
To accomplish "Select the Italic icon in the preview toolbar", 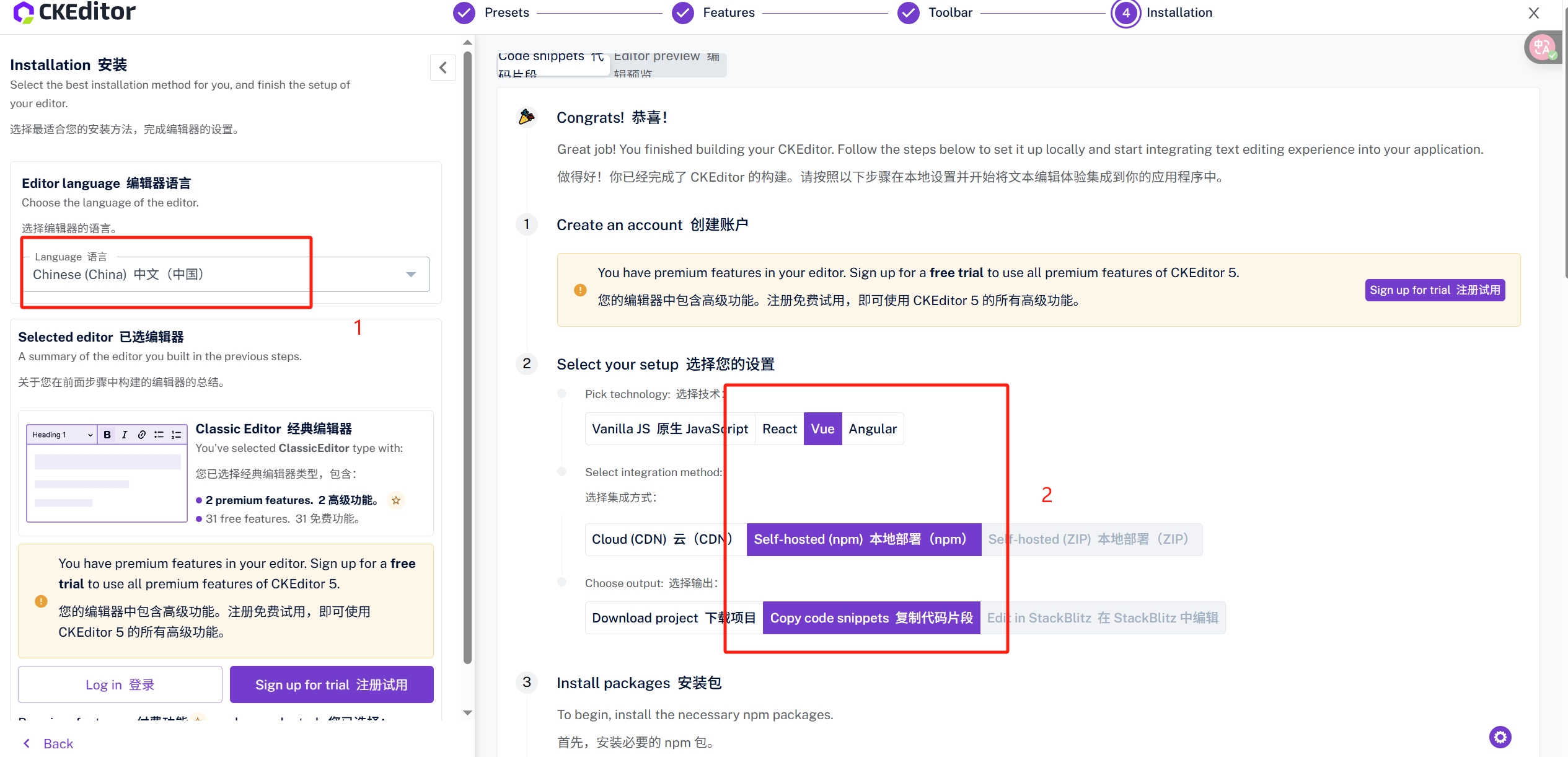I will [124, 434].
